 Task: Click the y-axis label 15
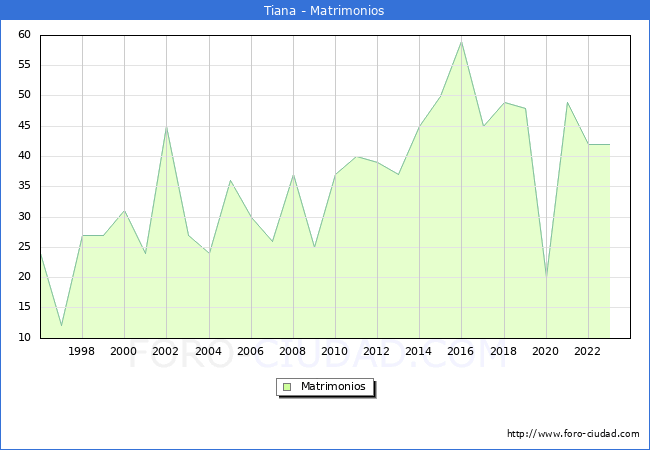tap(24, 307)
